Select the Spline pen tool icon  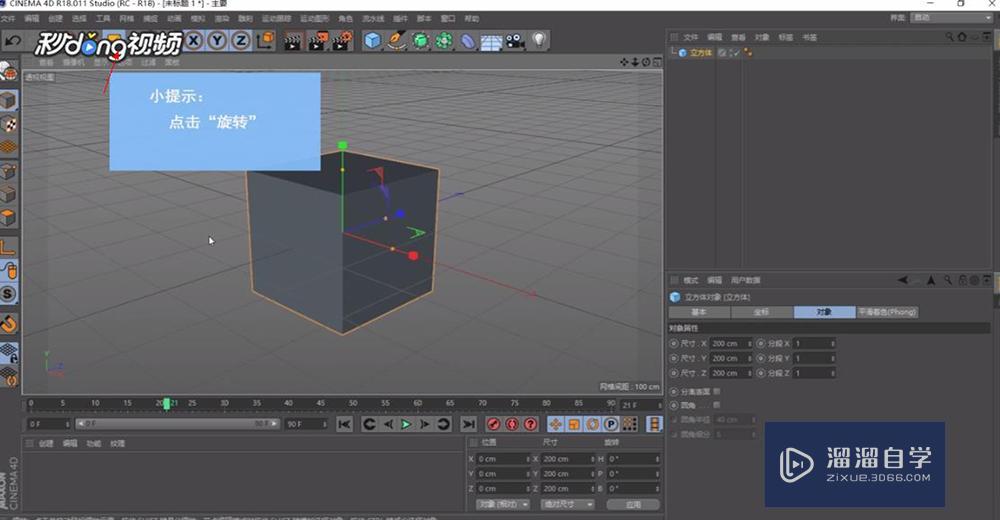(396, 41)
